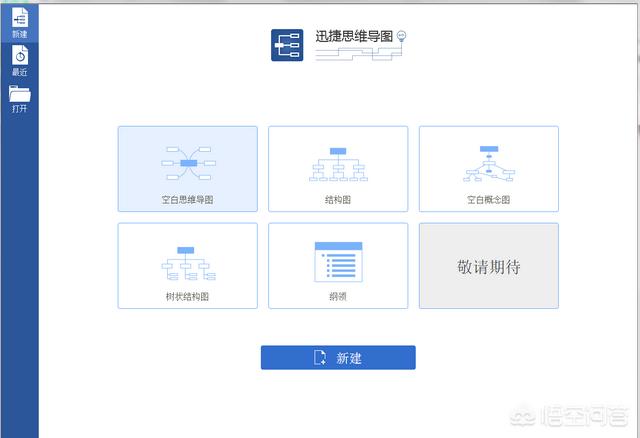Choose the 结构图 structure chart icon
640x438 pixels.
pos(338,164)
